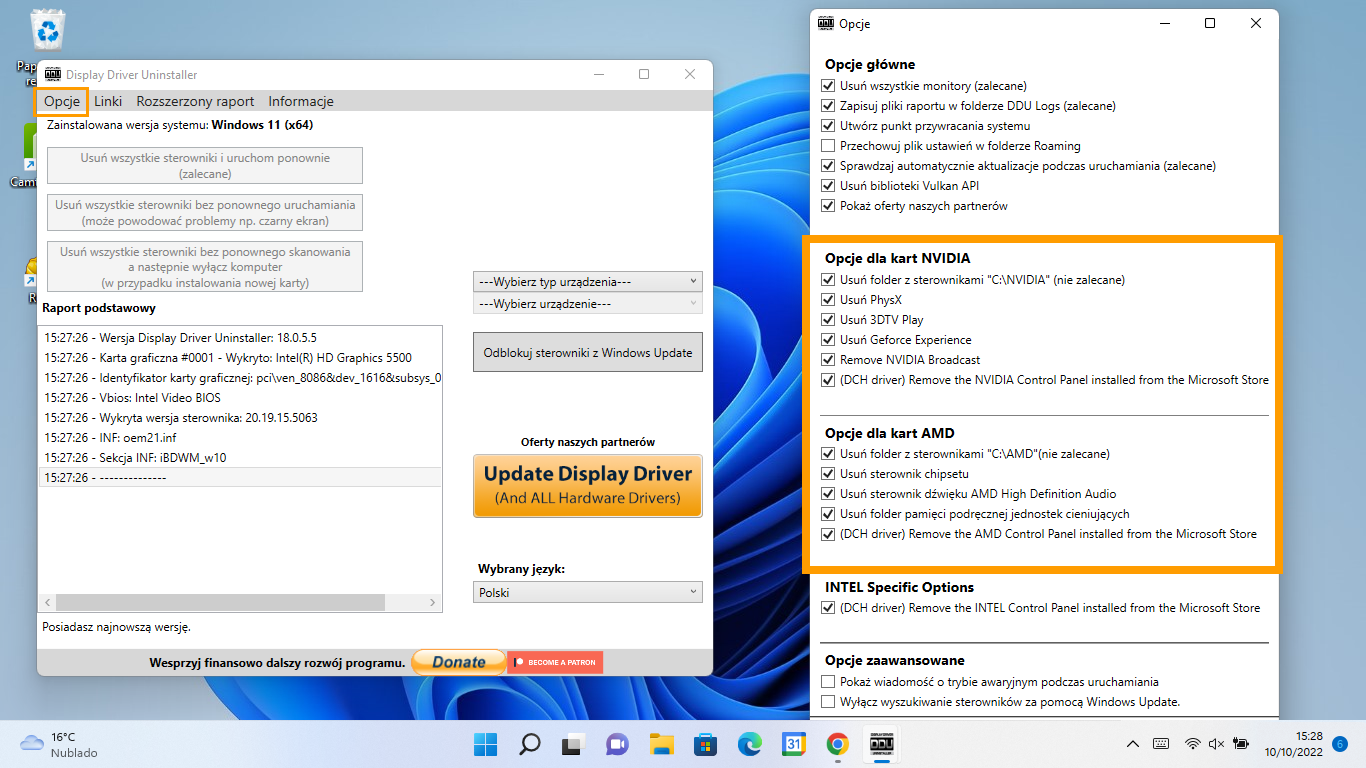Open Task View on taskbar
The height and width of the screenshot is (768, 1366).
[573, 744]
